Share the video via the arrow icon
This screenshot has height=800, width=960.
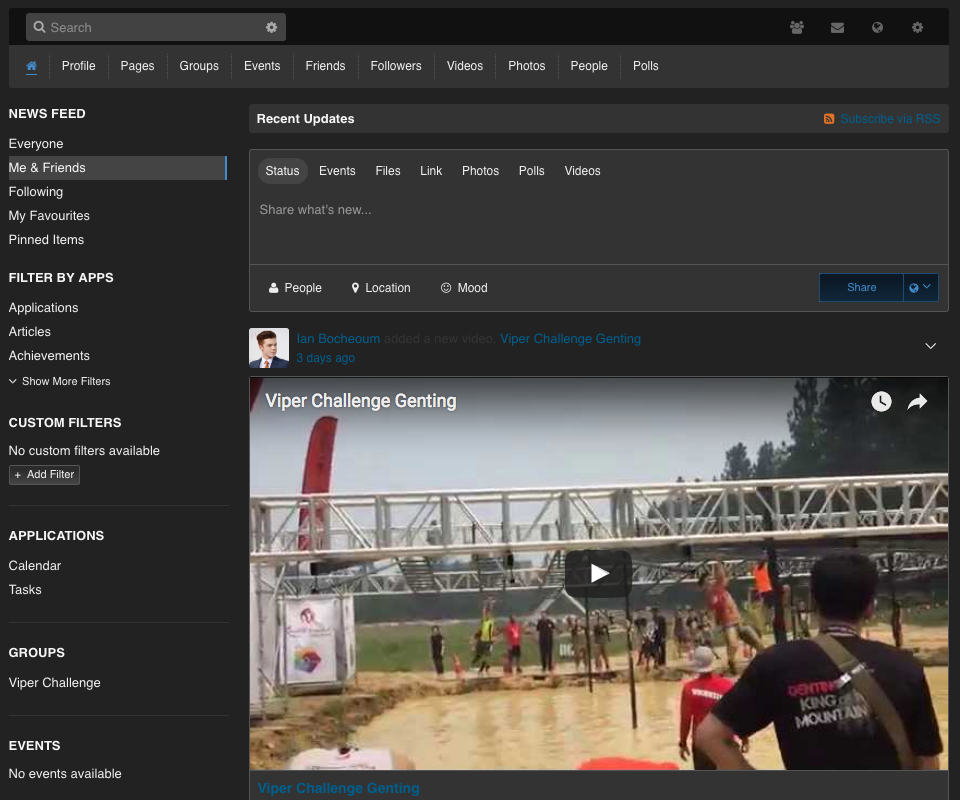coord(917,401)
